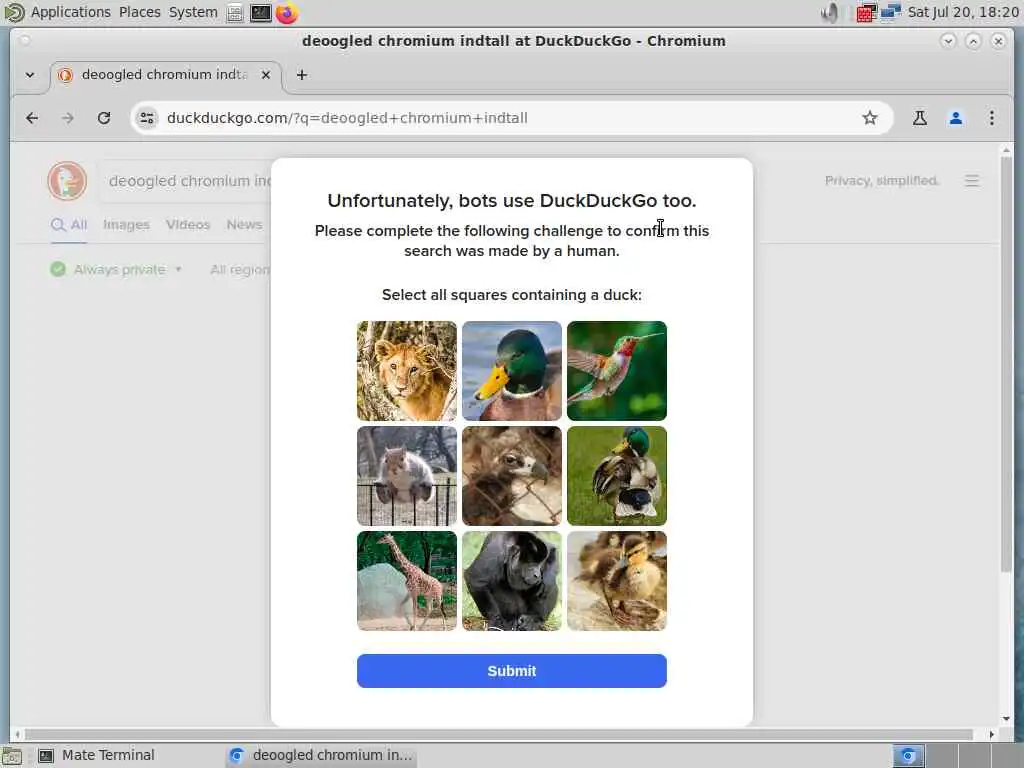Viewport: 1024px width, 768px height.
Task: Switch to the News search tab
Action: pyautogui.click(x=244, y=225)
